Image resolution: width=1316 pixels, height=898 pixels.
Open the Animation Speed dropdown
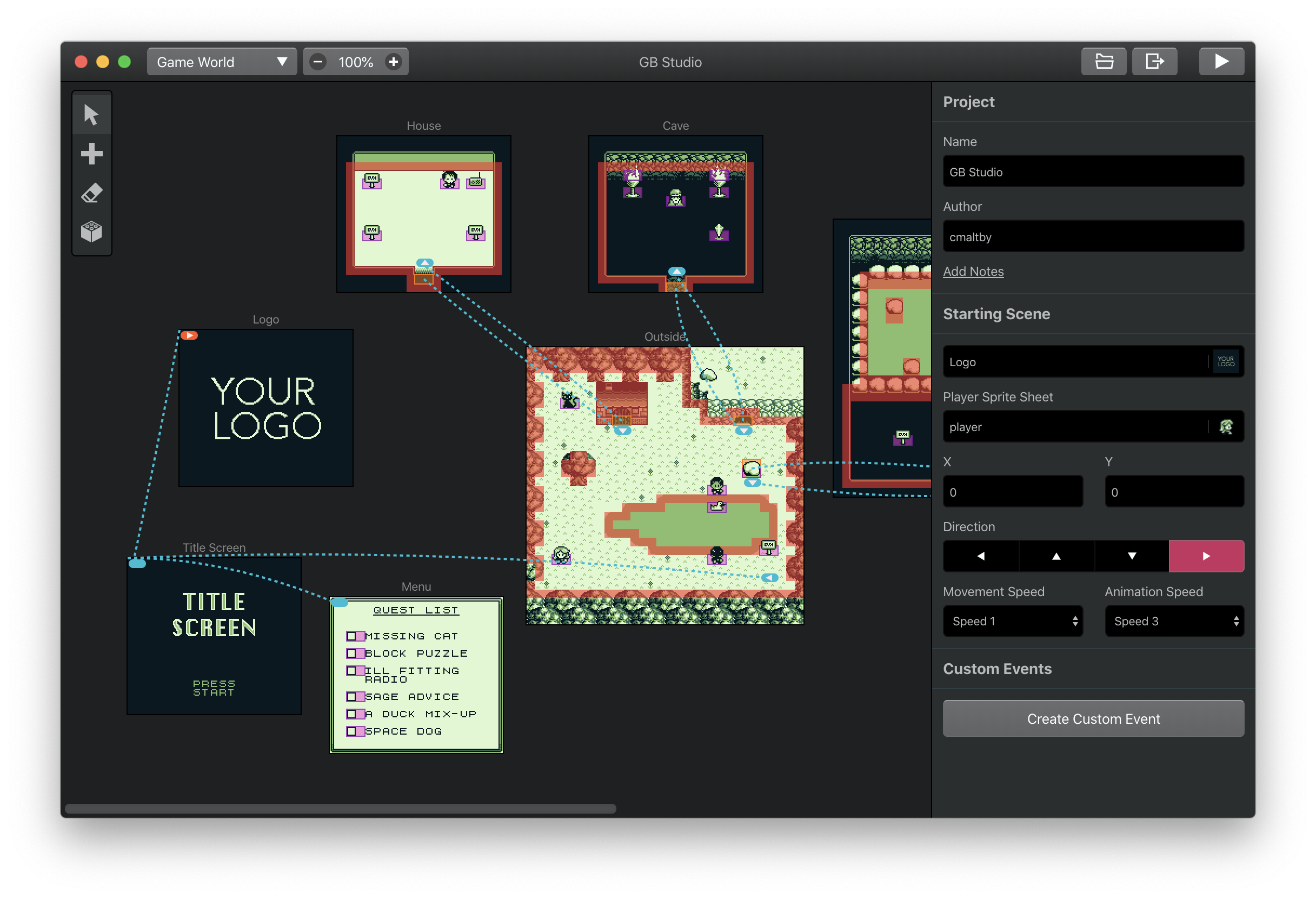[x=1174, y=621]
